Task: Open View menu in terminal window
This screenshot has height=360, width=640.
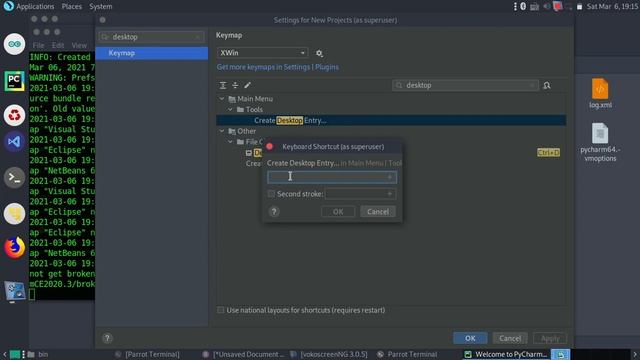Action: click(79, 45)
